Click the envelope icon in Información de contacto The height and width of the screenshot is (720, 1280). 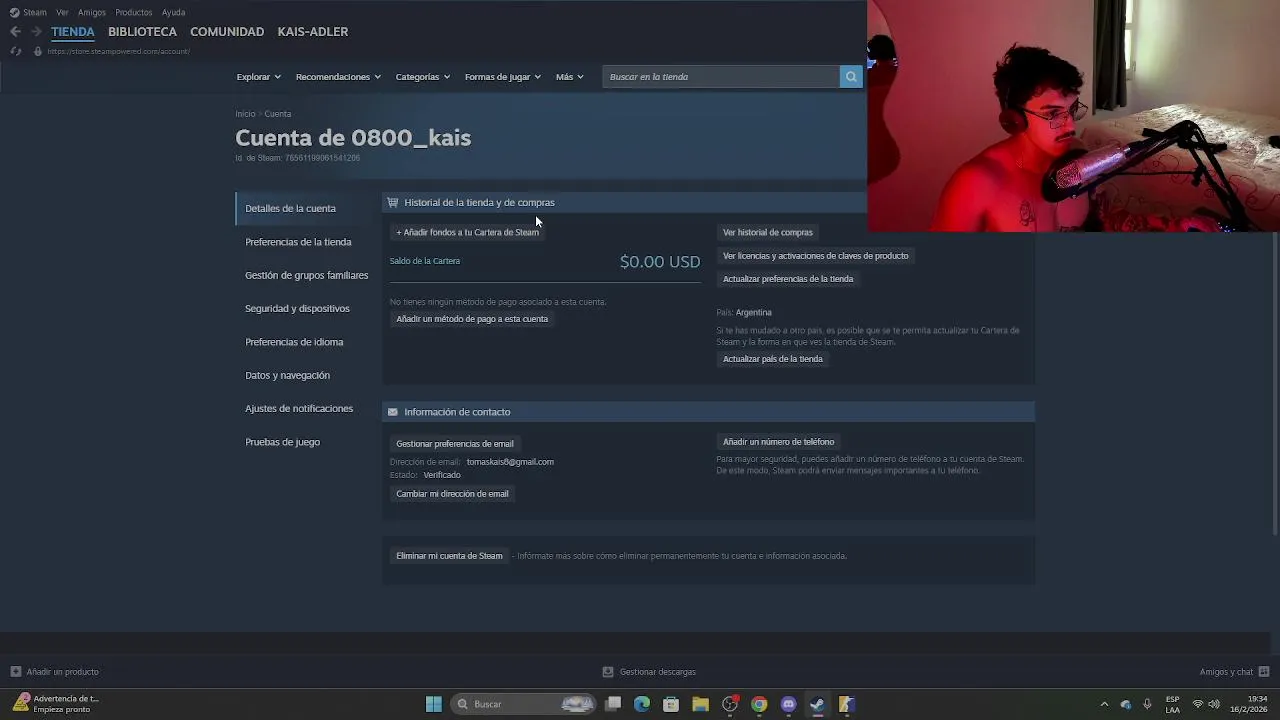[x=392, y=412]
